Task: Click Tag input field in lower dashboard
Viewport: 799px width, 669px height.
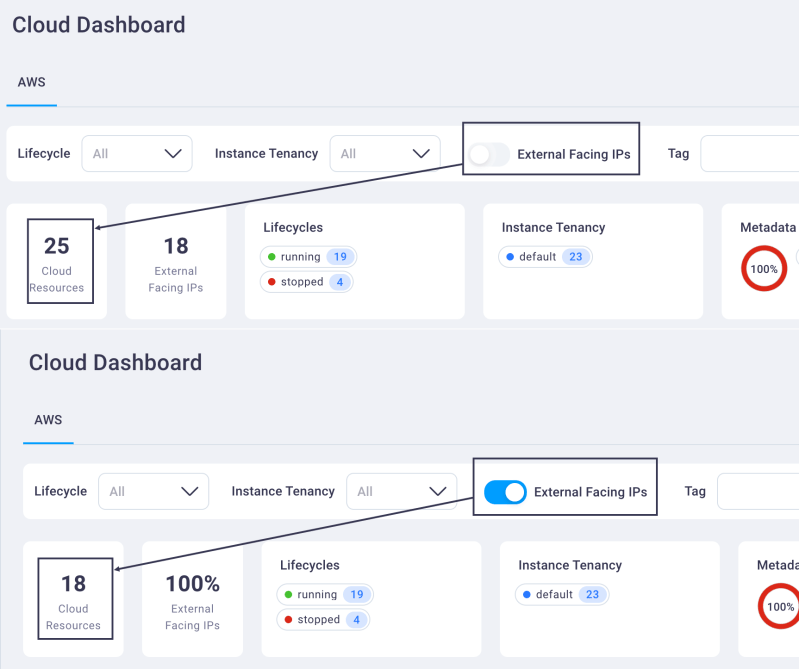Action: (x=758, y=491)
